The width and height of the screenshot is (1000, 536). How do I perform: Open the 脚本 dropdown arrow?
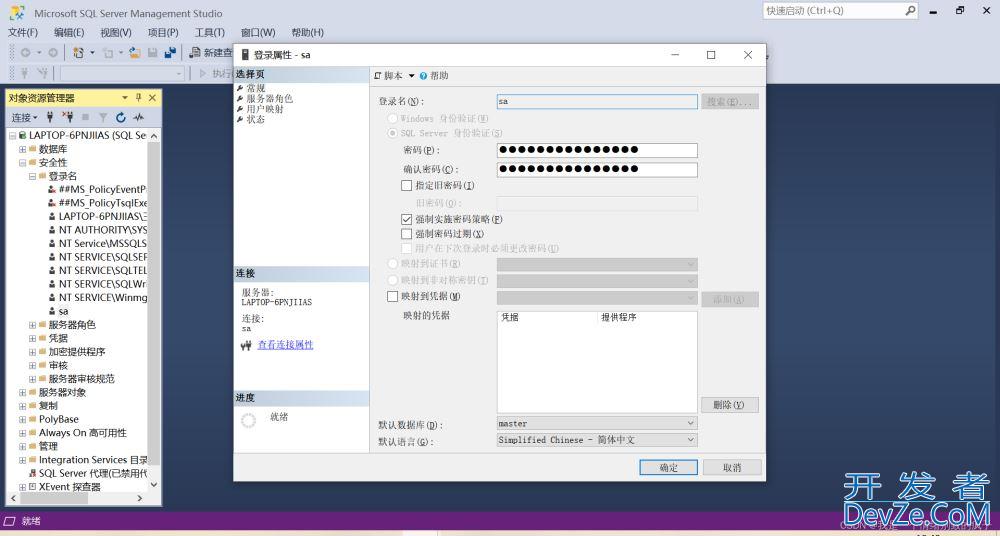point(411,76)
